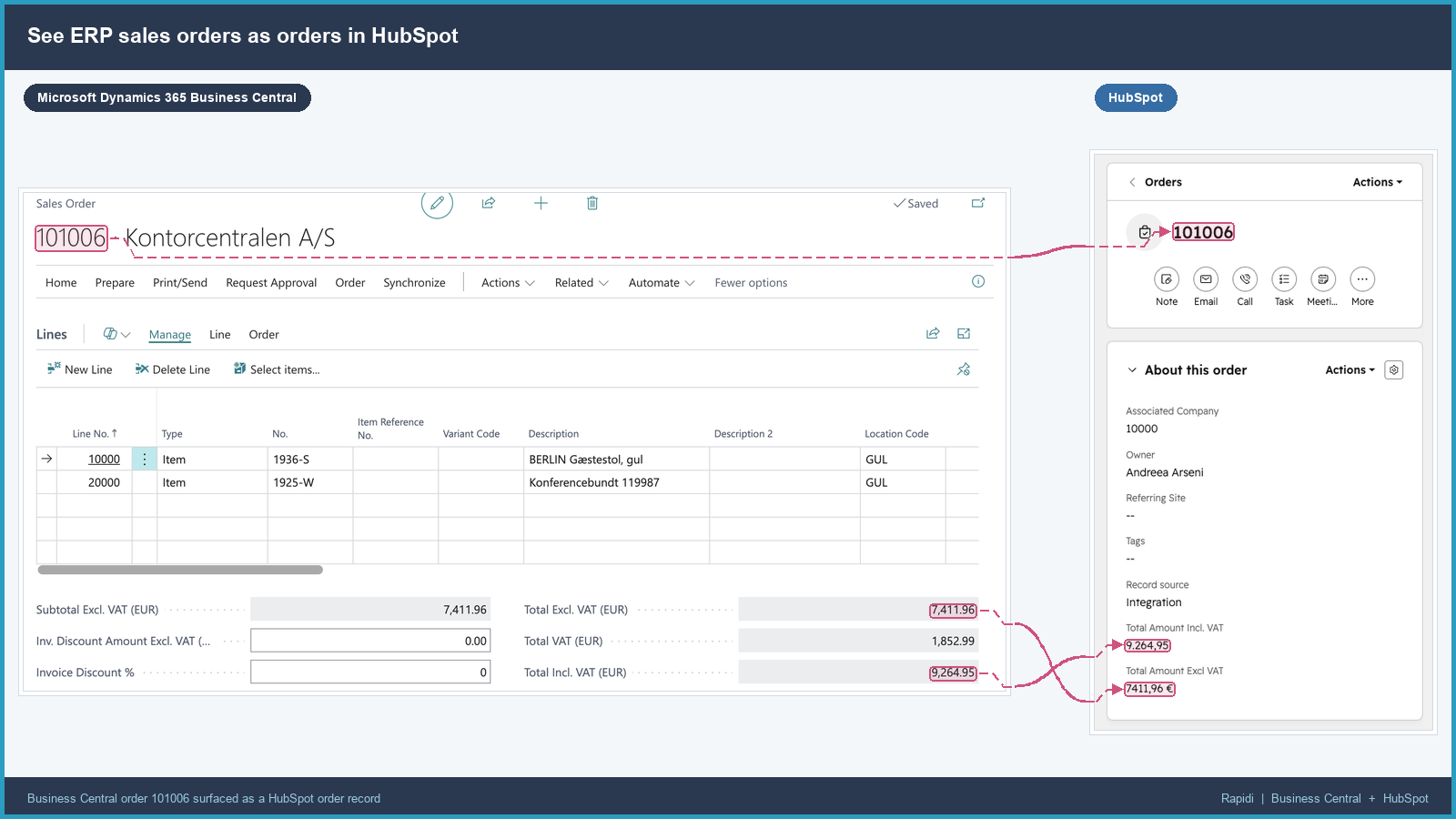
Task: Sort by the Line No. column header
Action: coord(95,434)
